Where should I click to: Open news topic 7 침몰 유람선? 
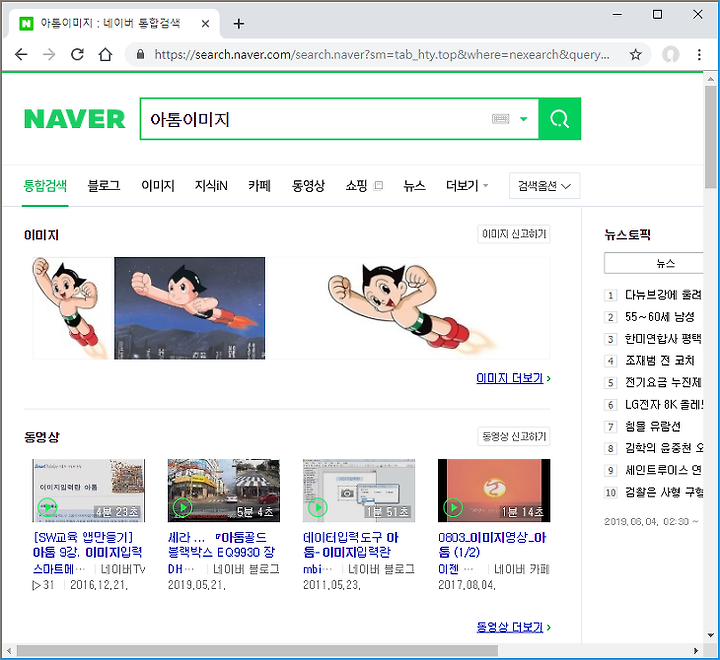point(652,427)
